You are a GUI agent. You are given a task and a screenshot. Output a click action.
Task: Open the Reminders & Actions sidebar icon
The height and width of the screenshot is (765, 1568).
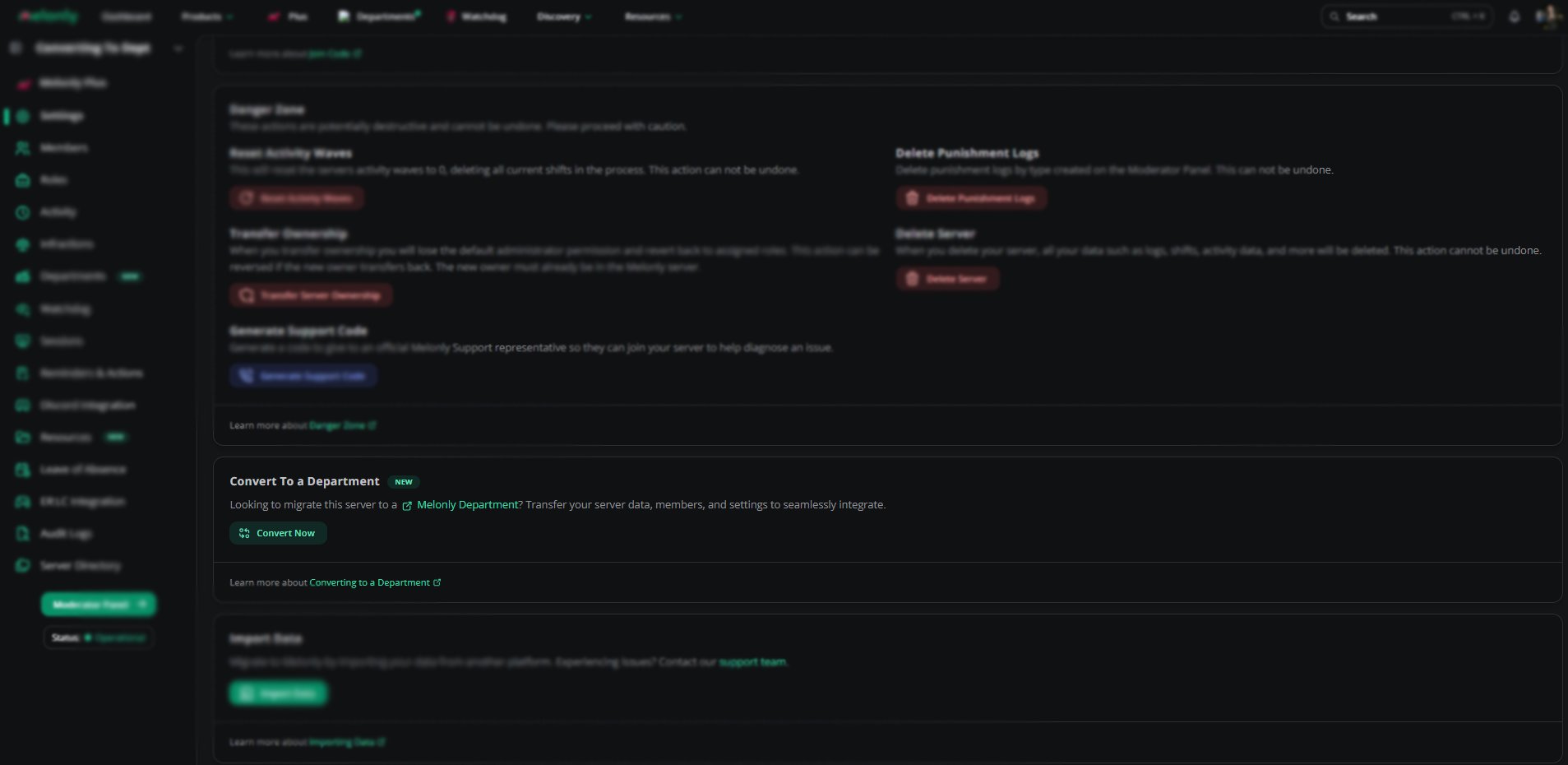(x=23, y=373)
